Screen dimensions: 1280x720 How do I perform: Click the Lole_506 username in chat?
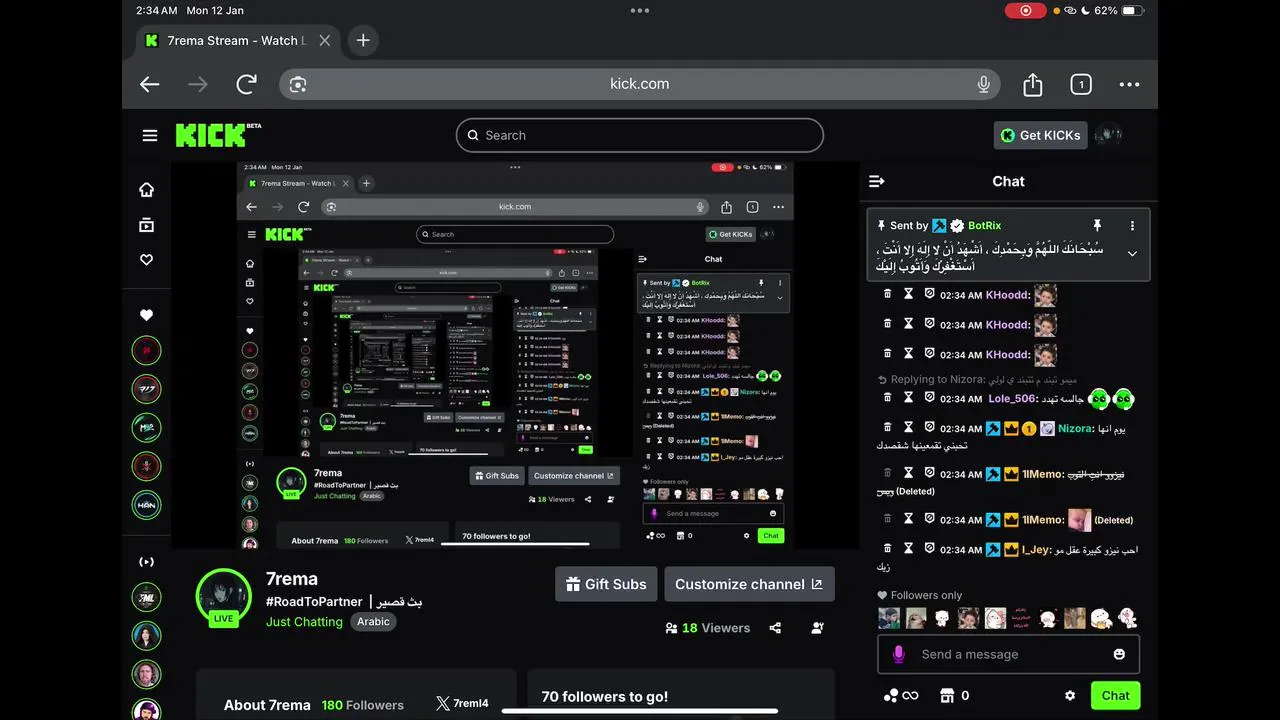1013,399
